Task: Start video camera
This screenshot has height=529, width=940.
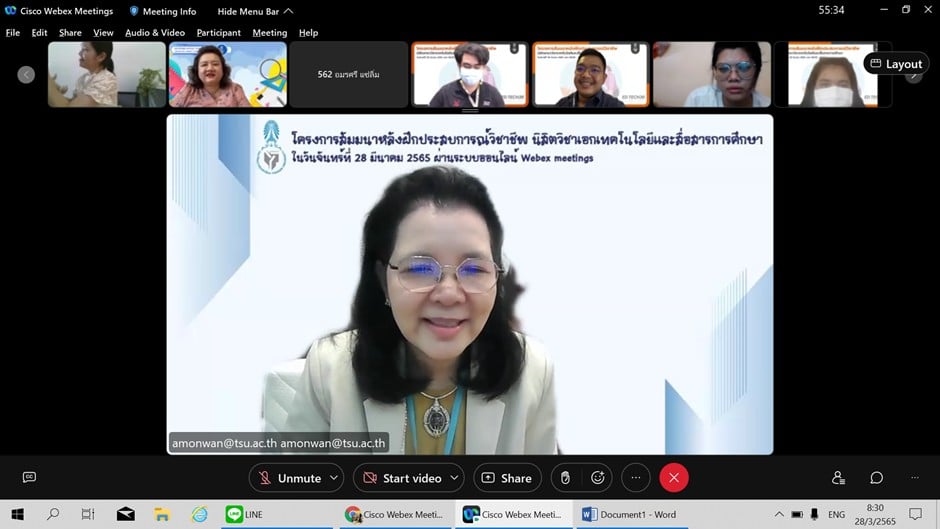Action: point(402,478)
